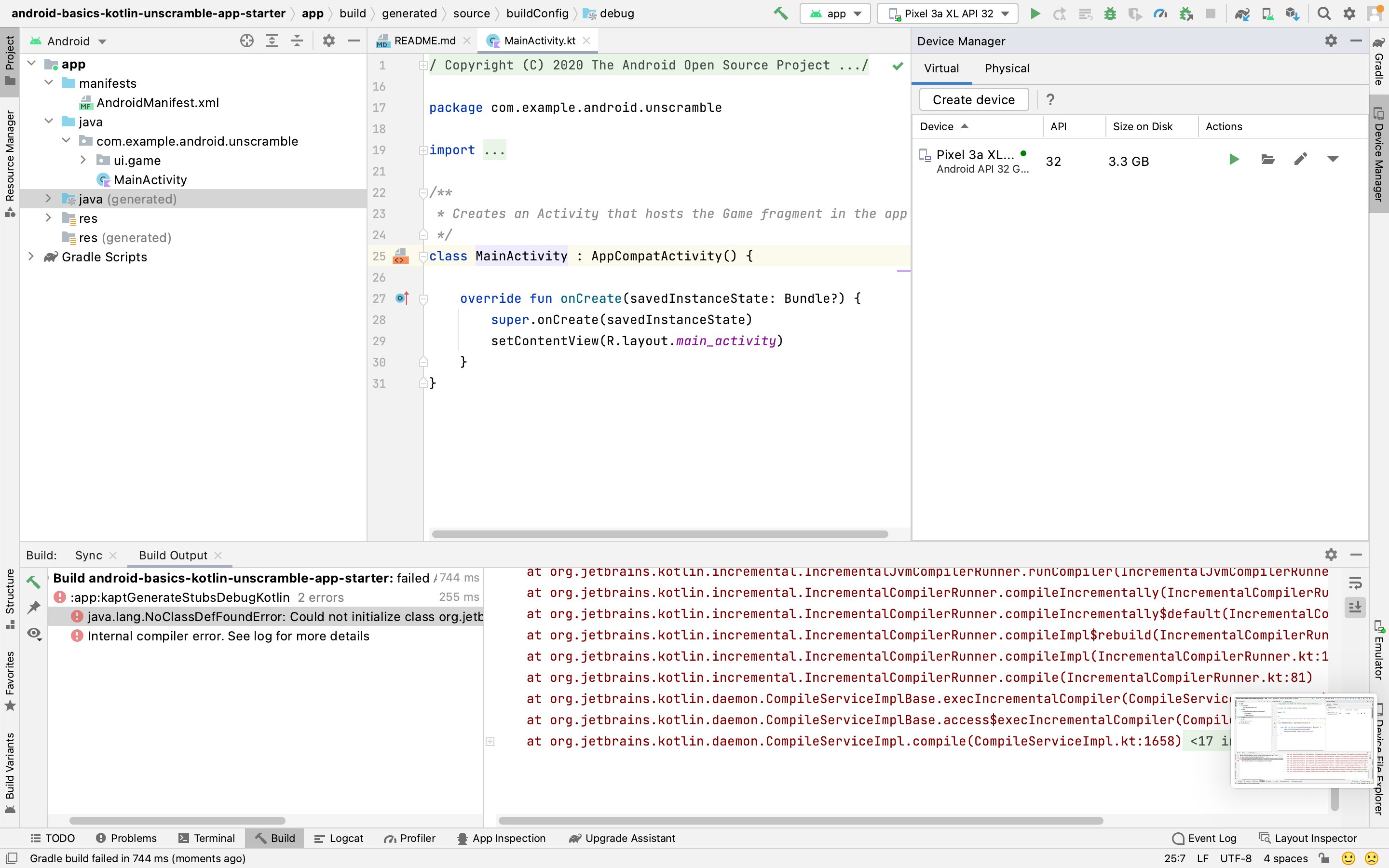
Task: Open Device Manager settings gear
Action: pos(1331,41)
